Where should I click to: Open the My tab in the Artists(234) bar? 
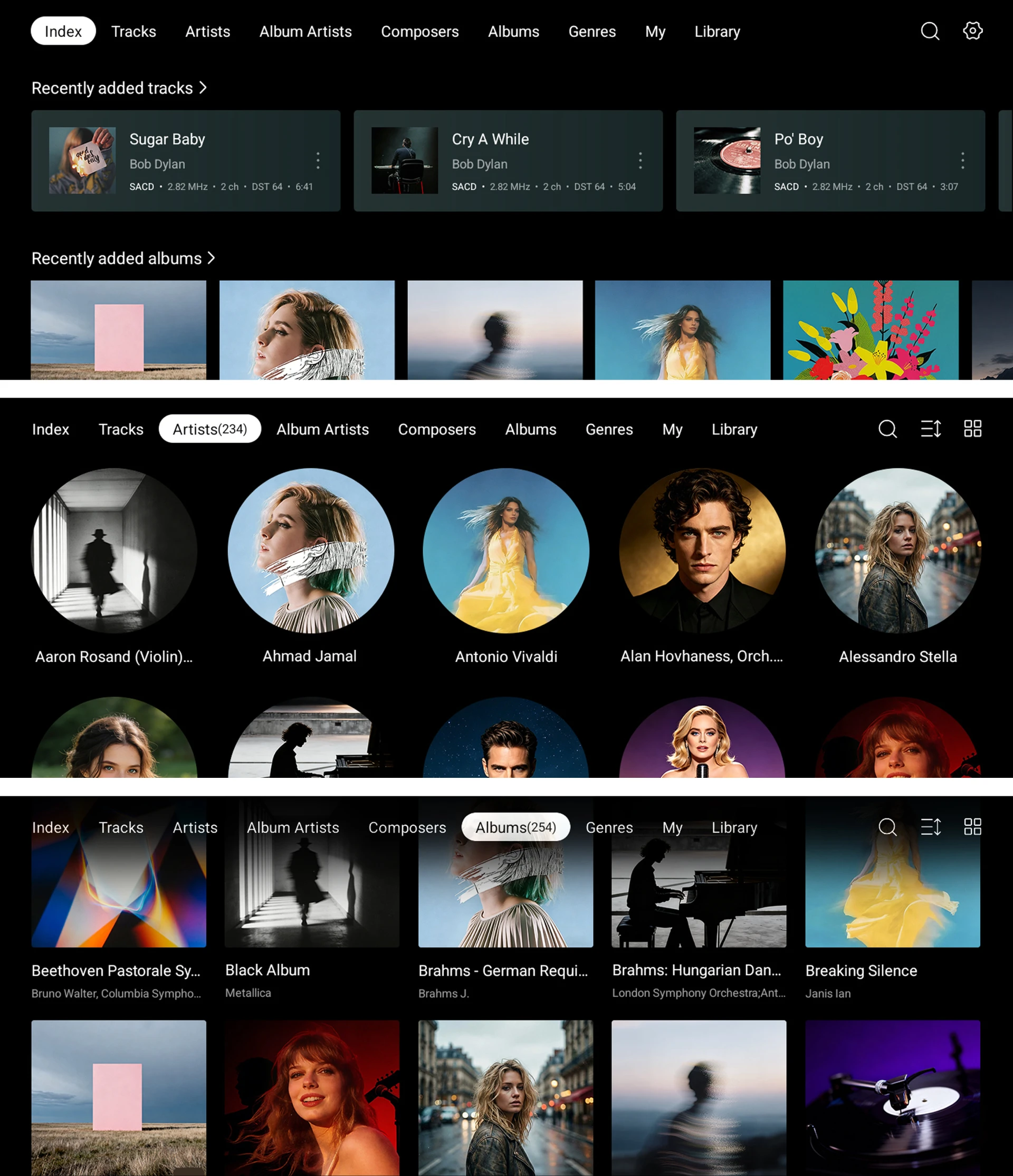(672, 429)
